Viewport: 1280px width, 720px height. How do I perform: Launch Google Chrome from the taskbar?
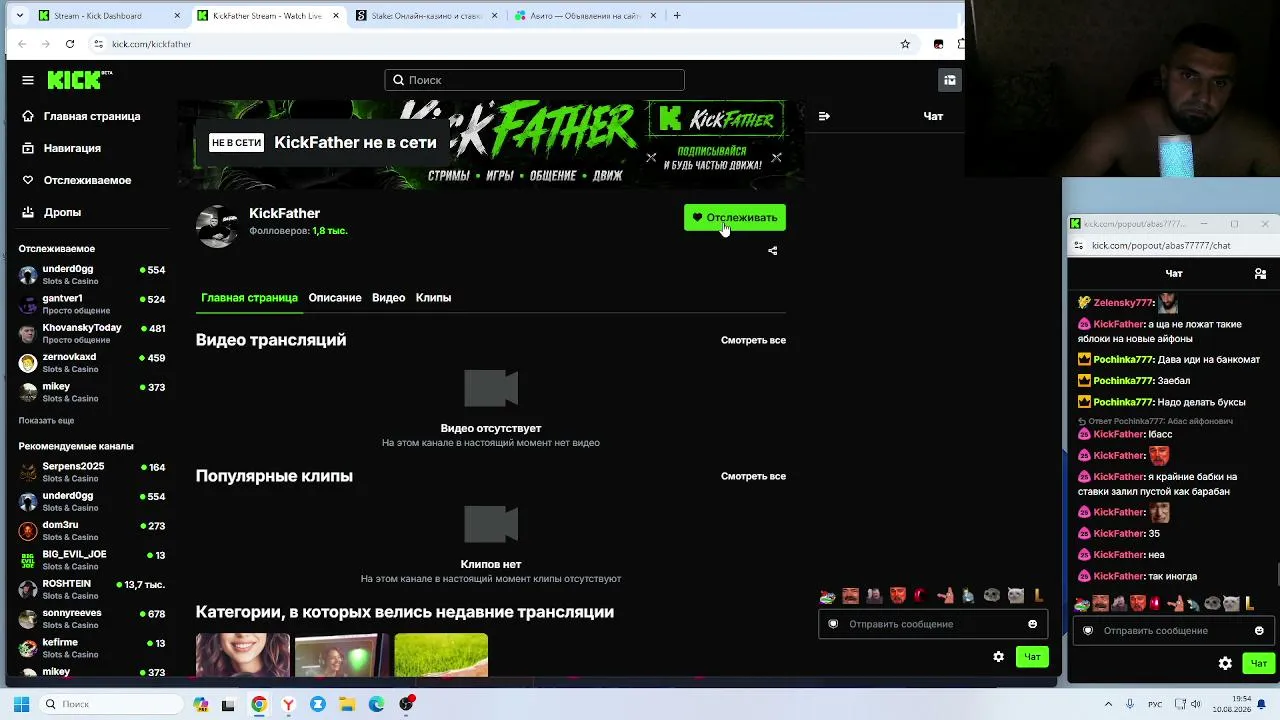pyautogui.click(x=259, y=704)
